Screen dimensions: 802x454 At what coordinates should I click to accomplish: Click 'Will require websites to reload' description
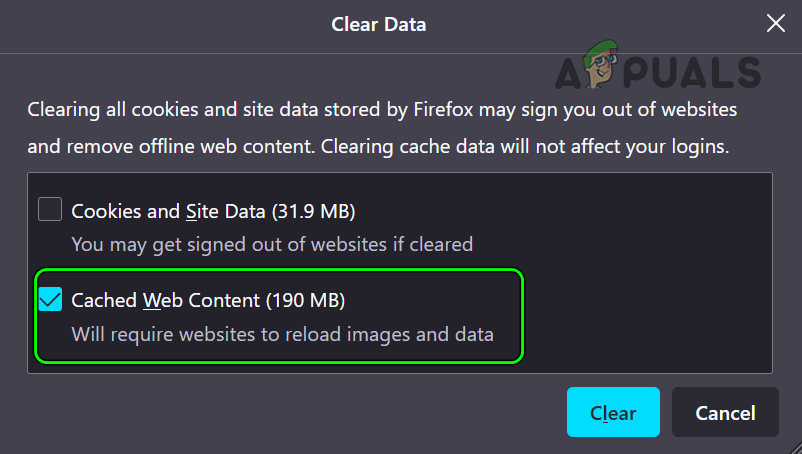click(x=282, y=334)
